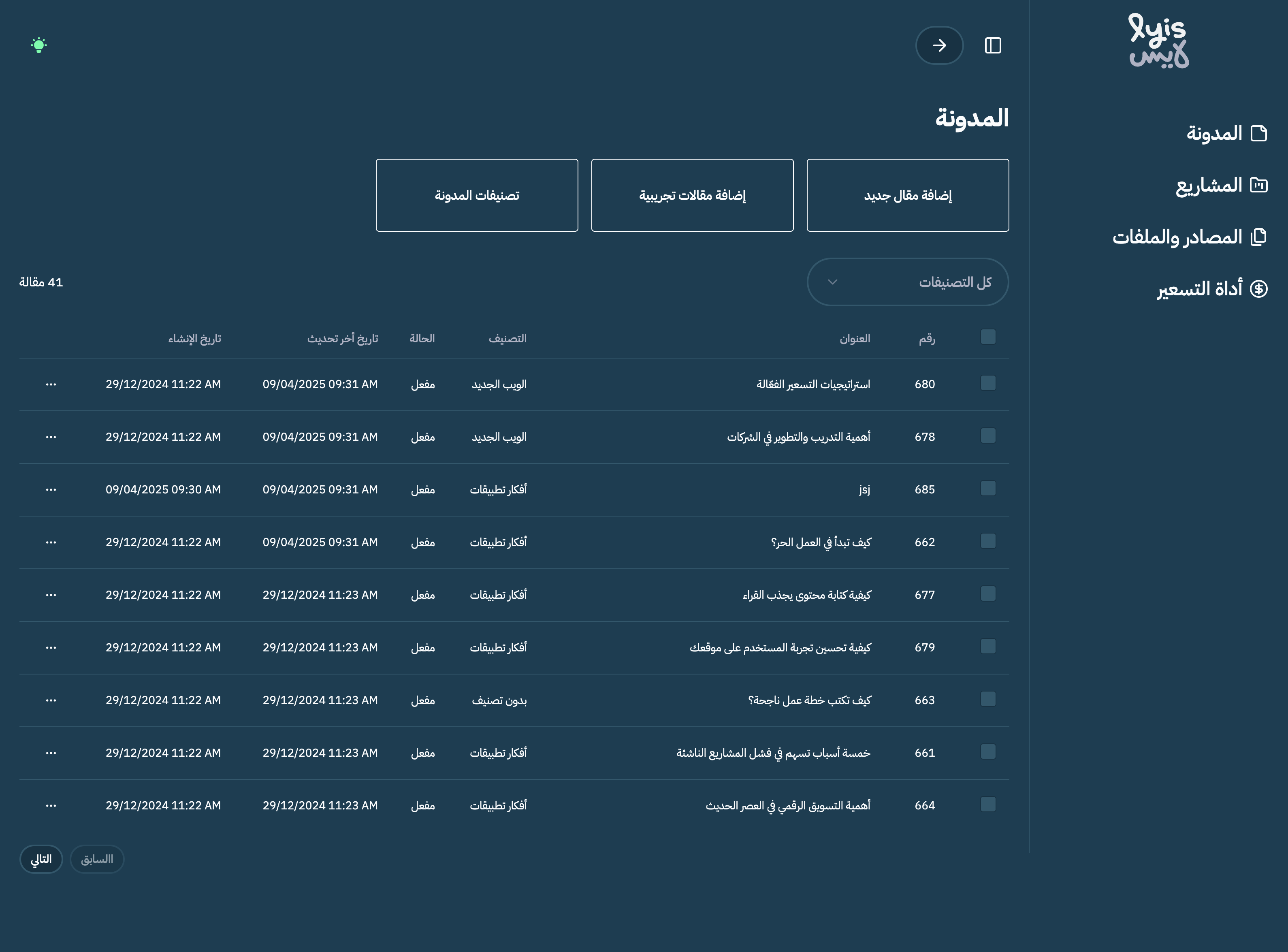The image size is (1288, 952).
Task: Check the checkbox for article 662
Action: coord(987,542)
